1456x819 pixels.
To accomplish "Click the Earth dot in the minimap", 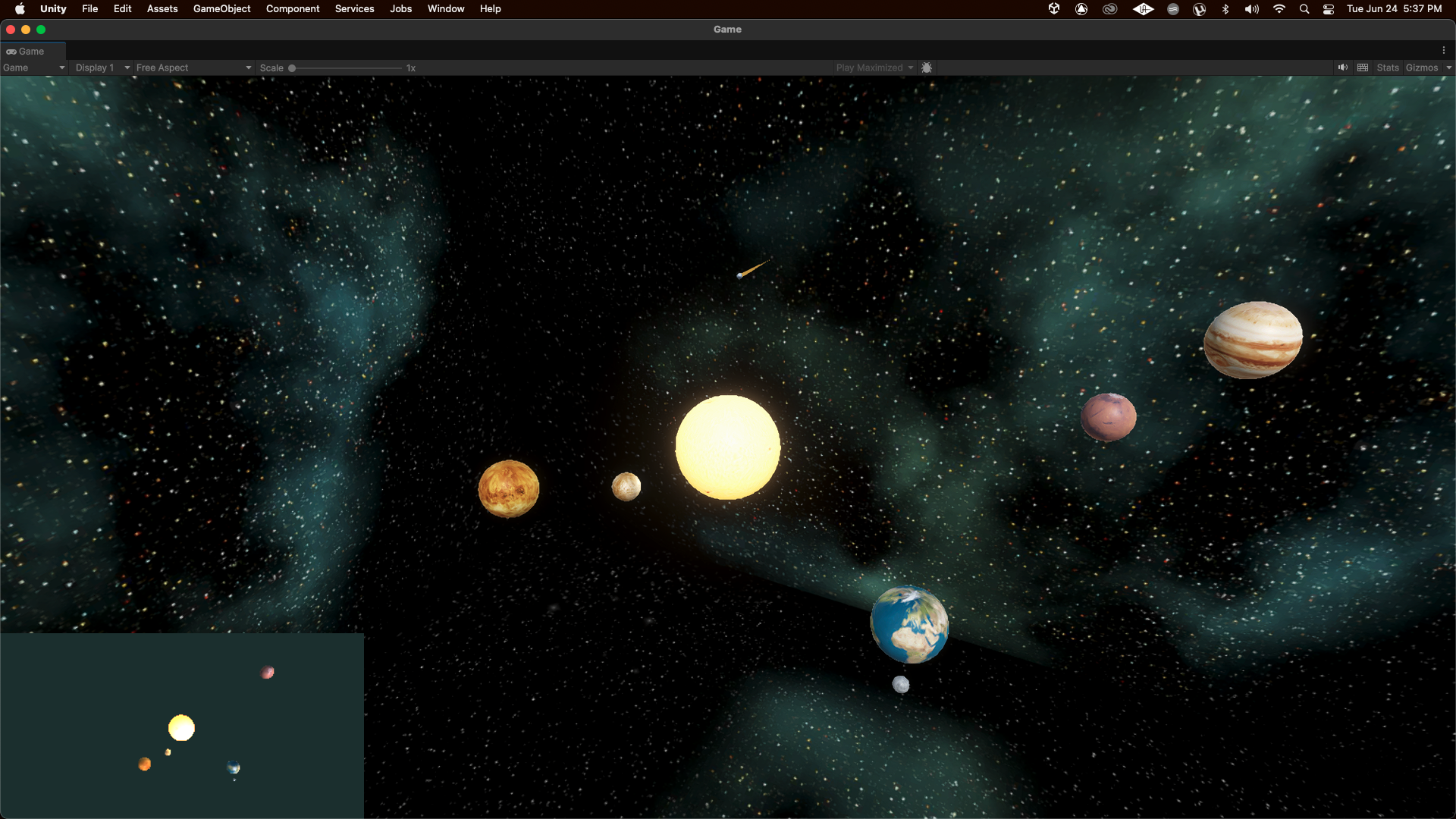I will coord(234,768).
